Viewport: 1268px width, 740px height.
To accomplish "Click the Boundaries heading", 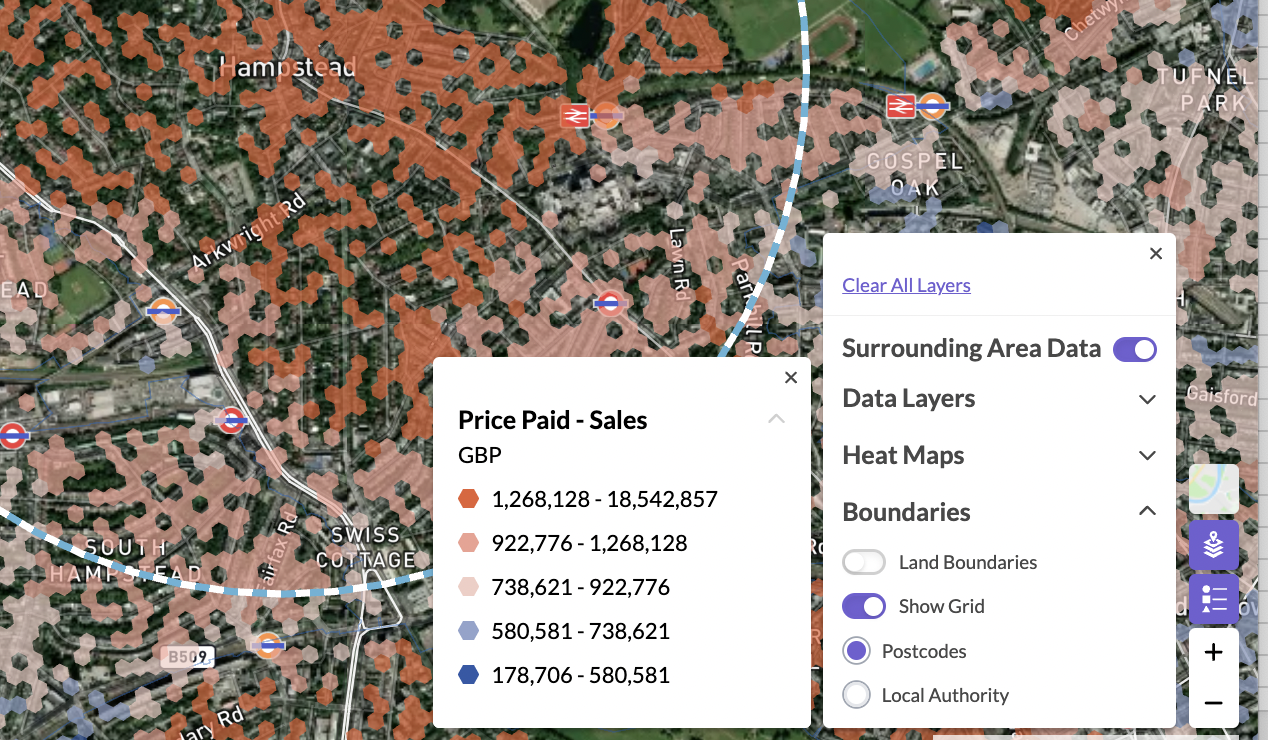I will pyautogui.click(x=906, y=512).
